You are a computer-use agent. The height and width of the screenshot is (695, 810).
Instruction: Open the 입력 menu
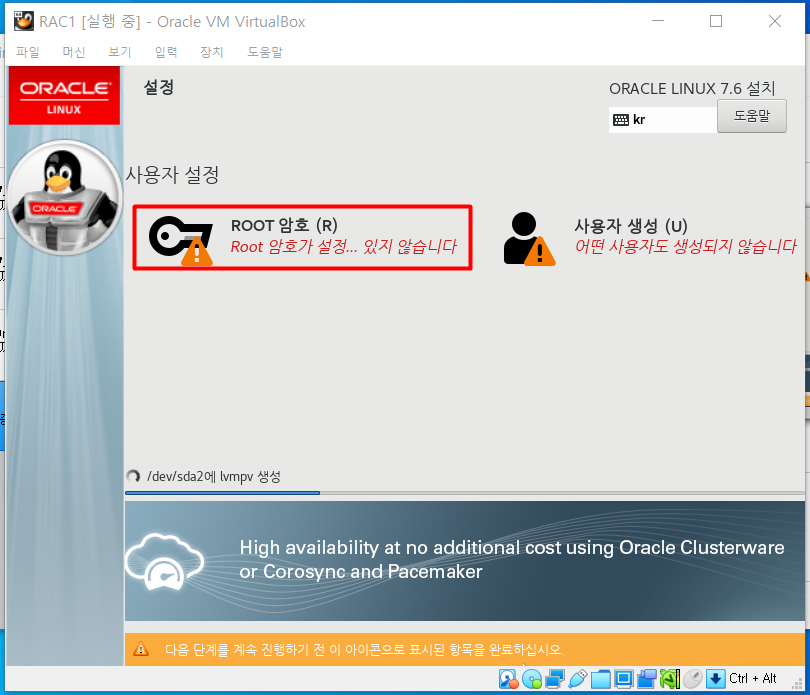pos(166,52)
